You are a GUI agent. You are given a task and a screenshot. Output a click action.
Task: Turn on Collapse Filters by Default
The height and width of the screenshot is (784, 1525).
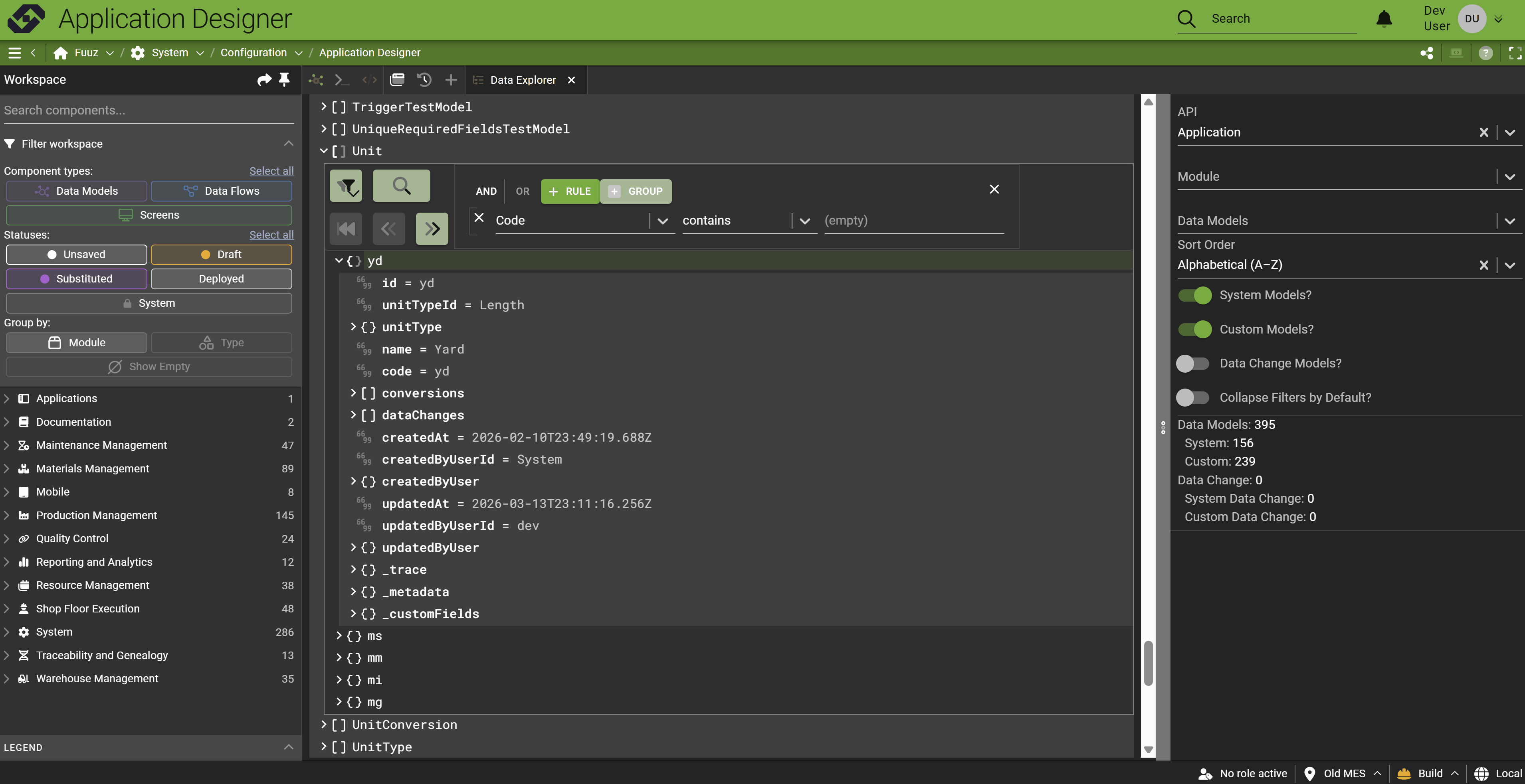coord(1192,398)
